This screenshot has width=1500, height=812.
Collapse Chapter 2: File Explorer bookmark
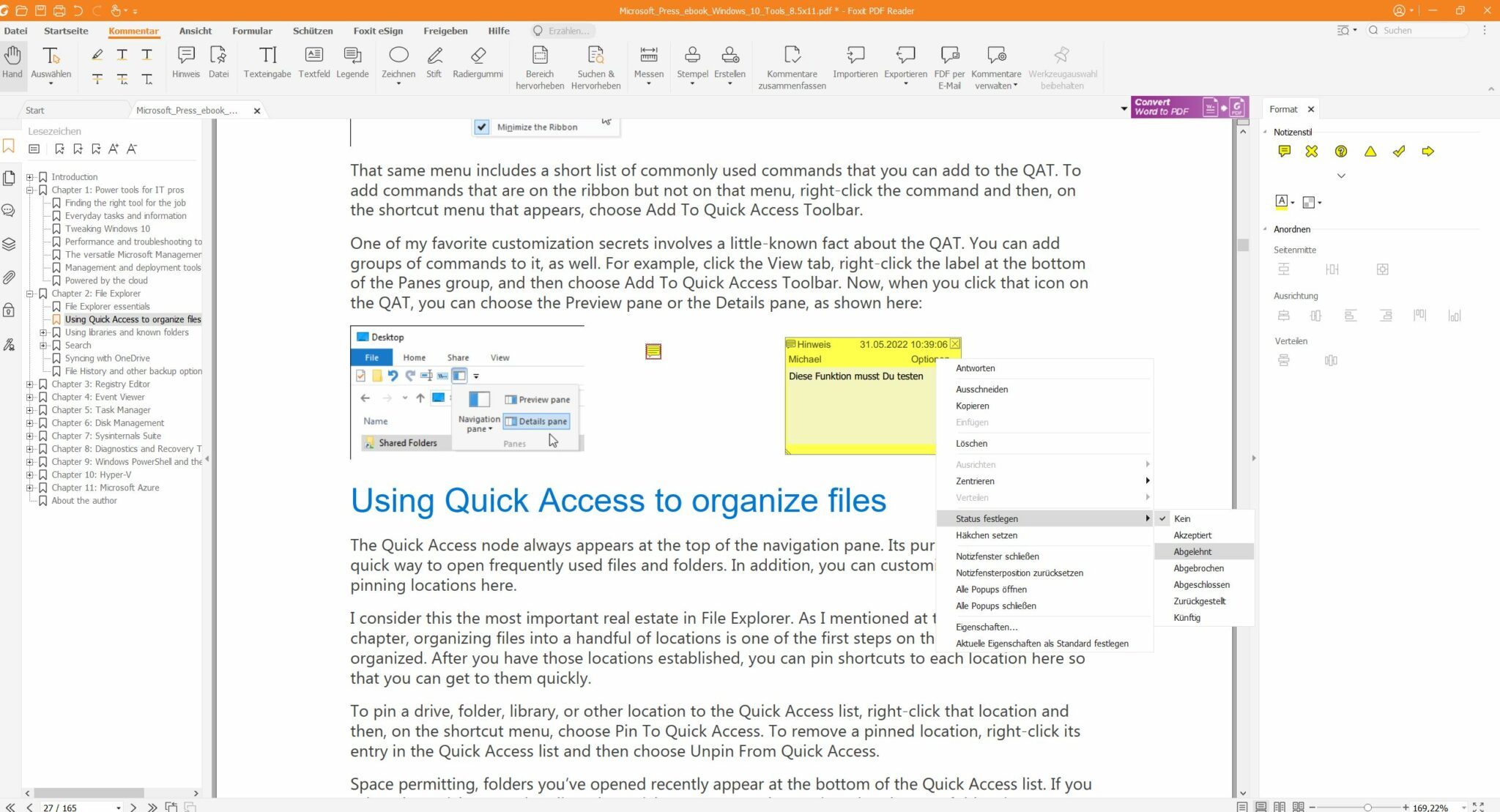(x=30, y=294)
